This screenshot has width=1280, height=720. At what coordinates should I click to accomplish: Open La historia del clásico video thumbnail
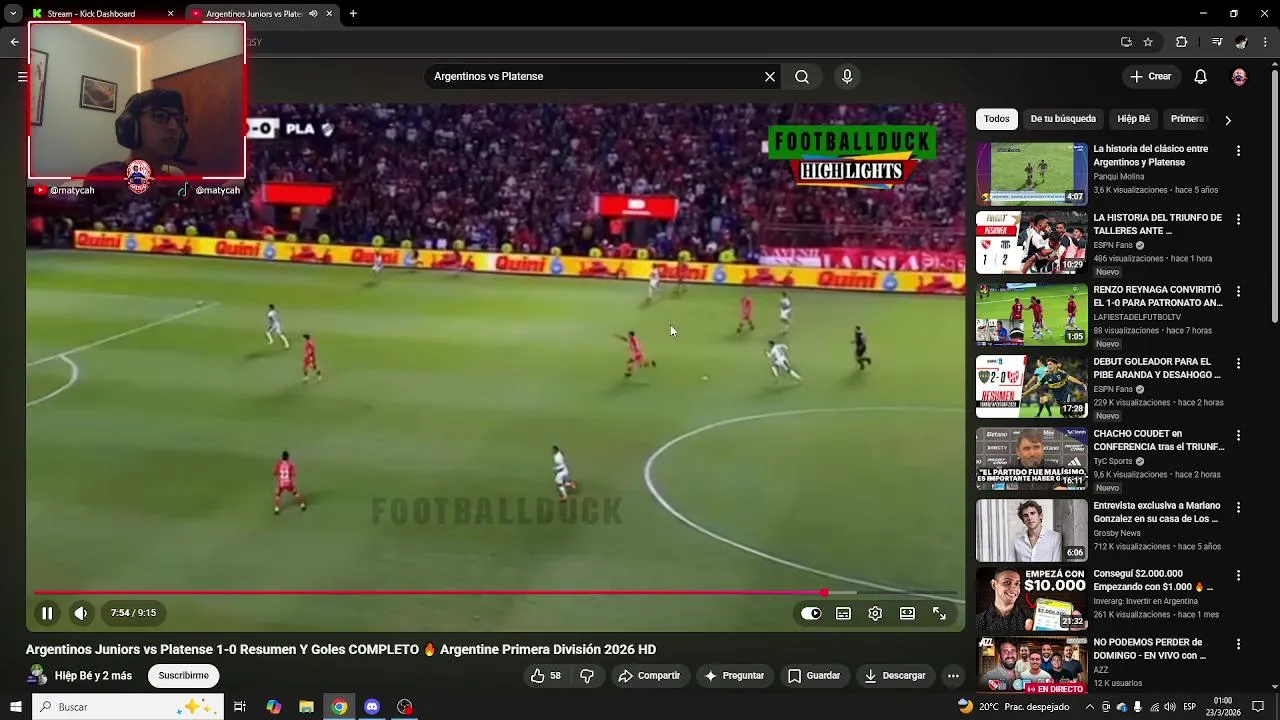click(1031, 174)
